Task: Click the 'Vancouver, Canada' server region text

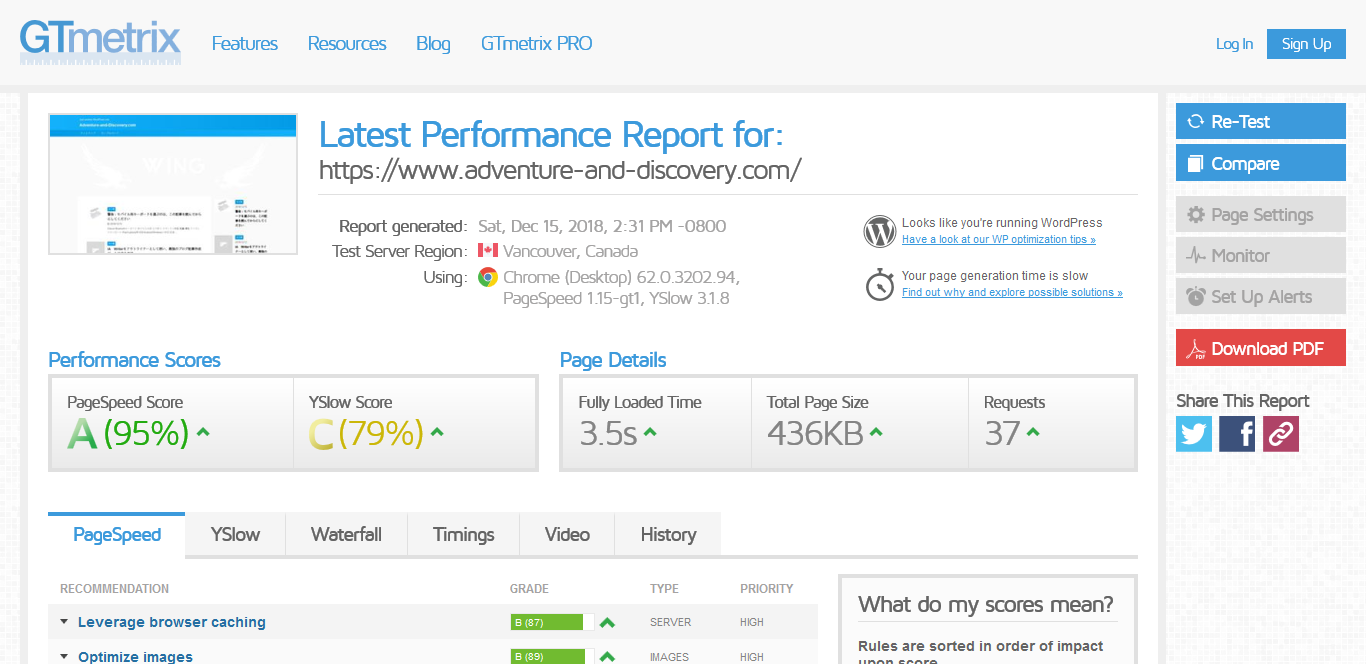Action: [x=570, y=251]
